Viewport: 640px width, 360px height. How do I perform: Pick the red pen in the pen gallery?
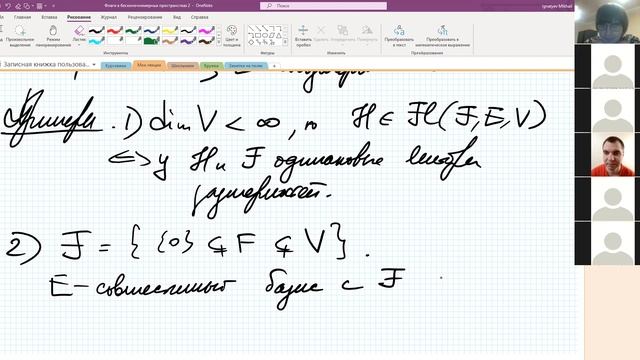pos(115,31)
